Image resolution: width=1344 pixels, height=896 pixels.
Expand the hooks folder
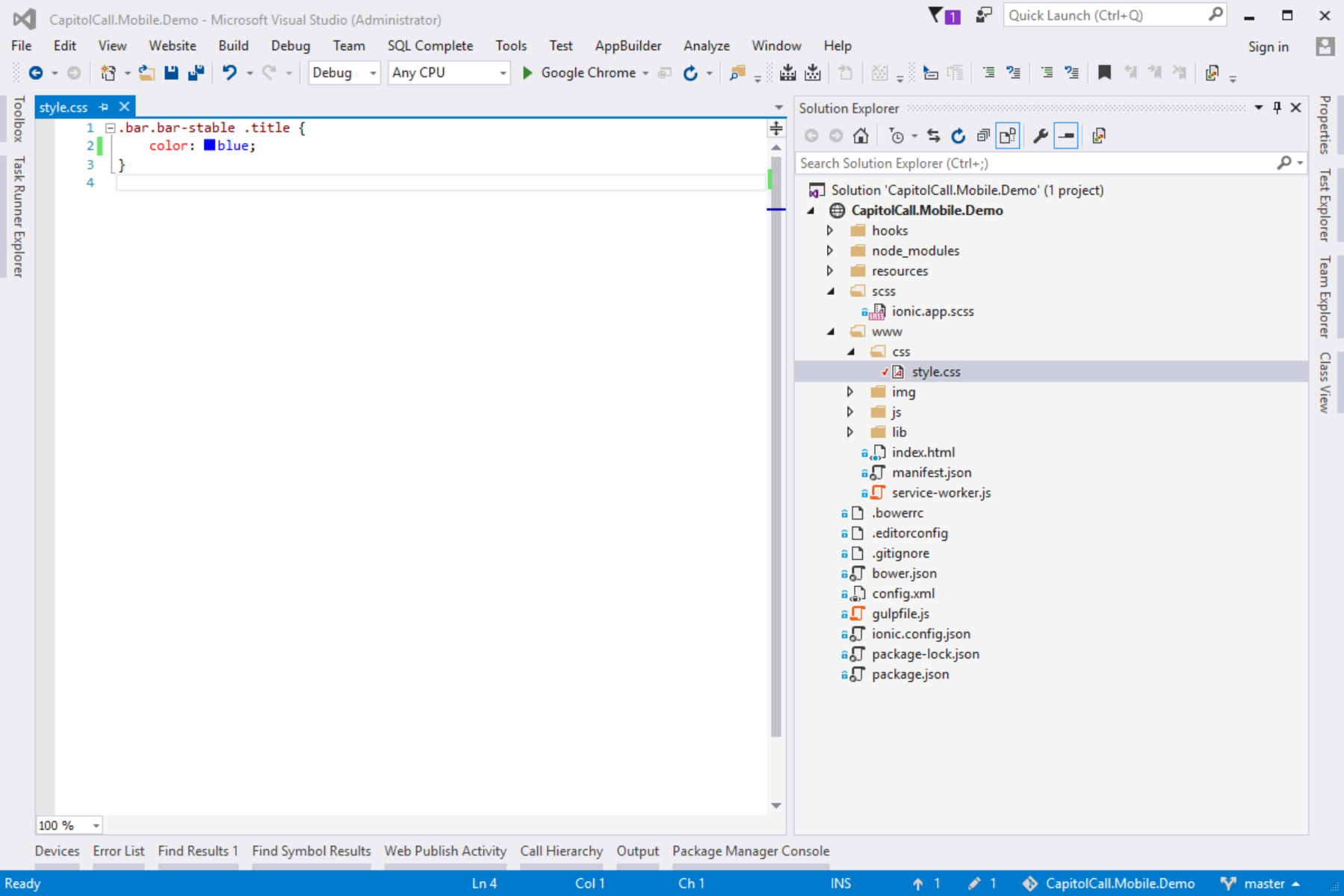pos(830,231)
